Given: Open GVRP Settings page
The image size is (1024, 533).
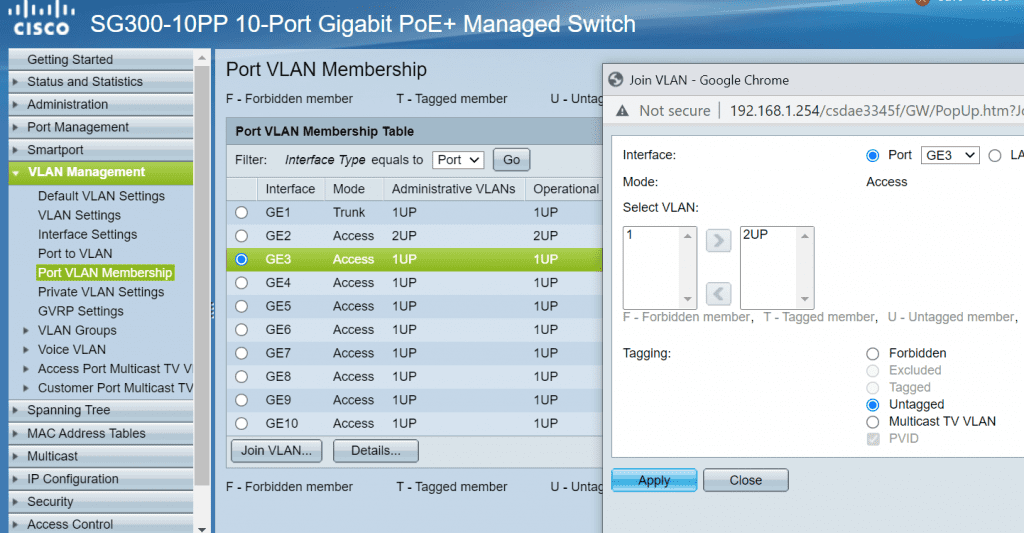Looking at the screenshot, I should (80, 311).
